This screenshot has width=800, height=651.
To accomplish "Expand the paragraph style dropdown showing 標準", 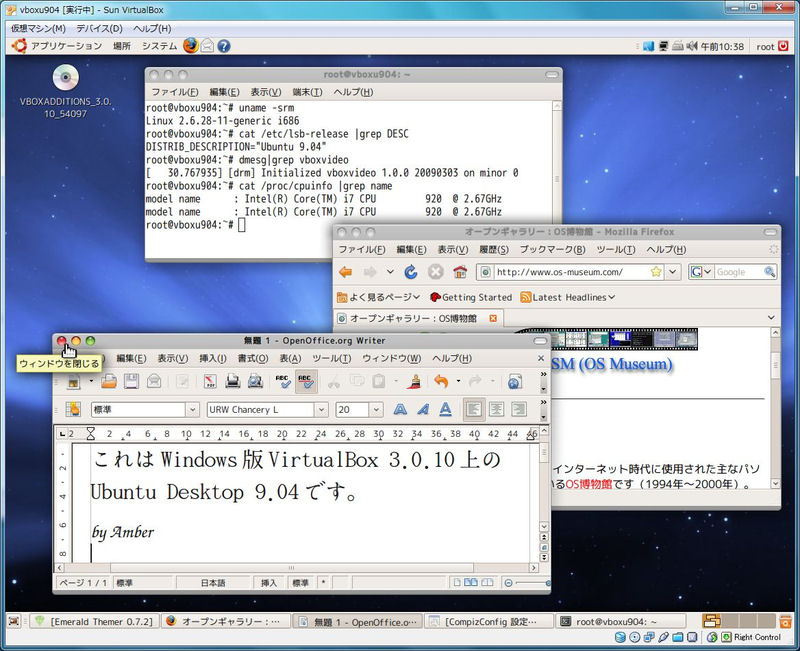I will 192,410.
